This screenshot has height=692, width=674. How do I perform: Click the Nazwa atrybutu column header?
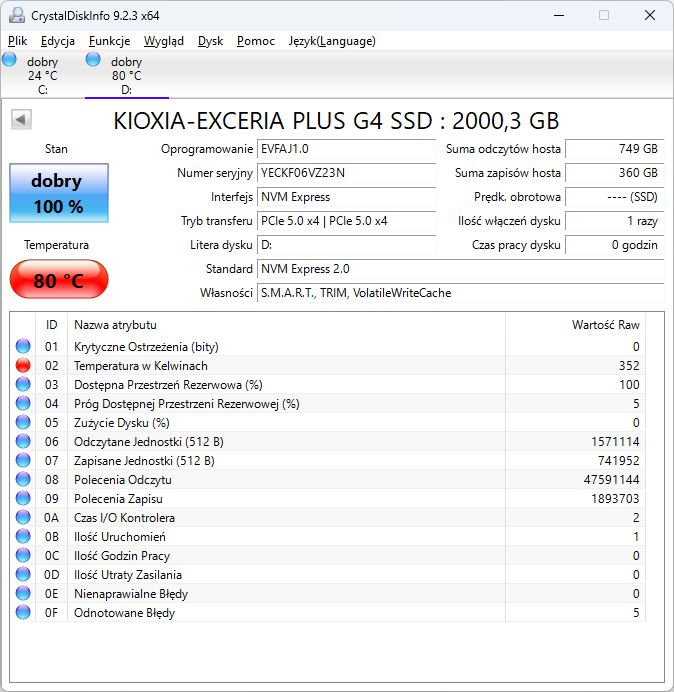pyautogui.click(x=286, y=325)
